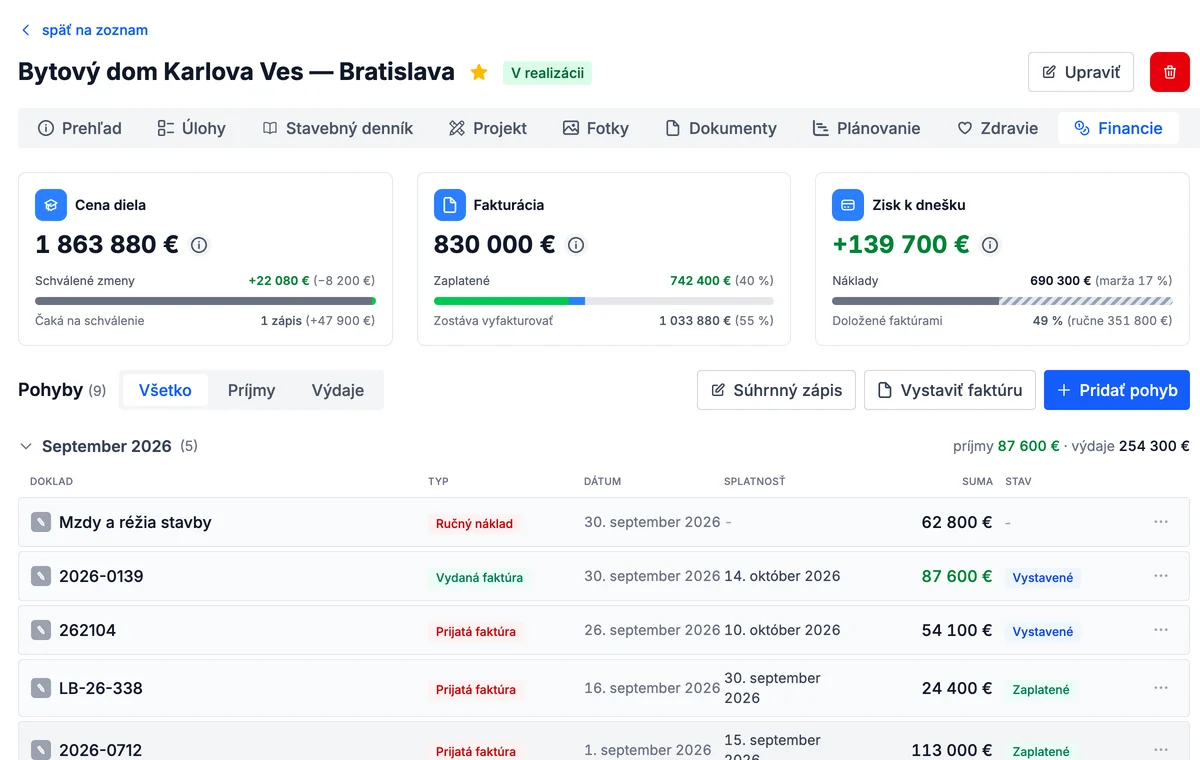This screenshot has width=1200, height=760.
Task: Click edit icon for Mzdy a réžia stavby
Action: pyautogui.click(x=40, y=522)
